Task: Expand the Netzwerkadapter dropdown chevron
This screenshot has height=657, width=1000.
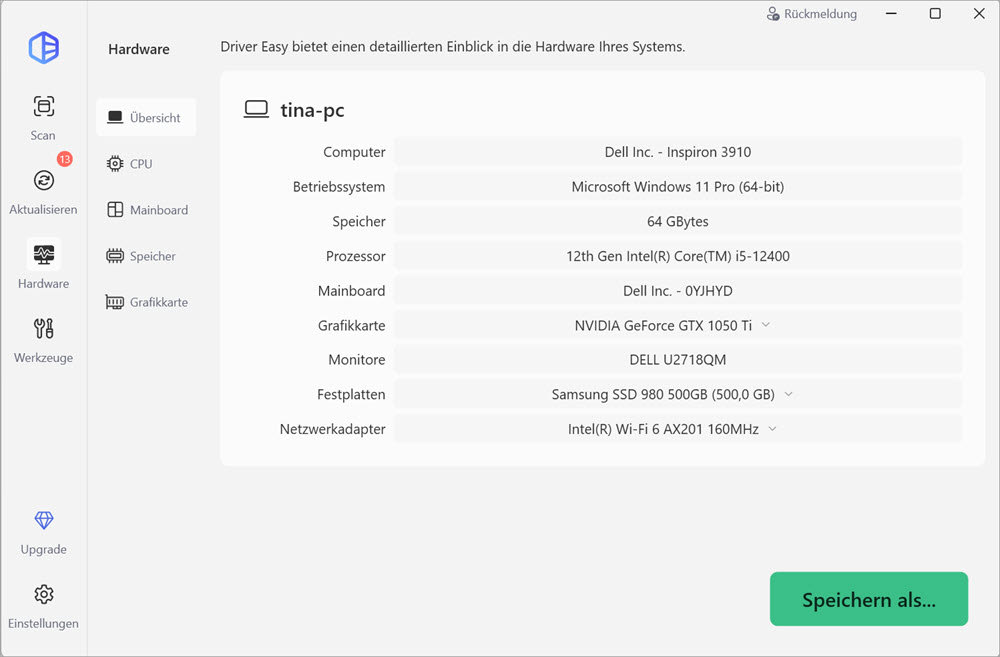Action: 772,429
